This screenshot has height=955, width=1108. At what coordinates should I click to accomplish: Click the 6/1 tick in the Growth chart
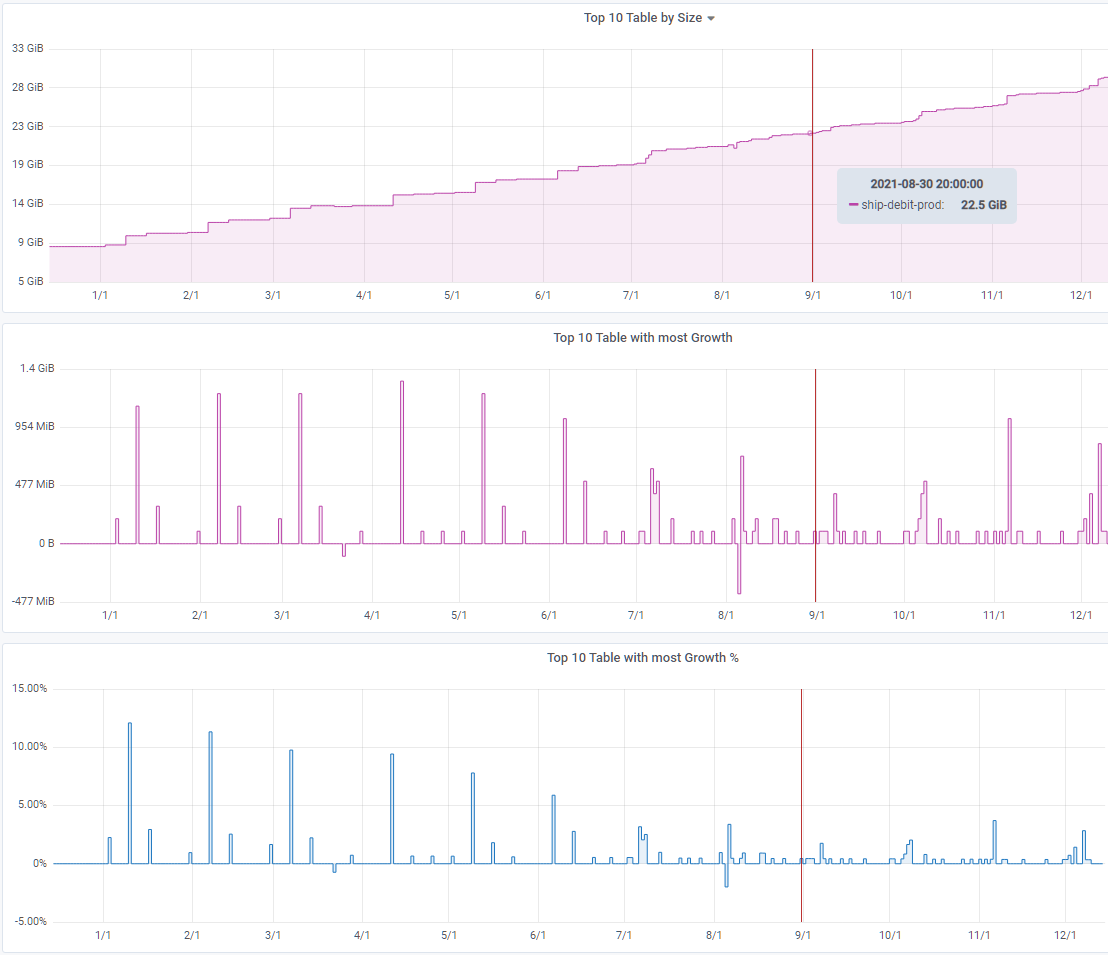[x=549, y=616]
